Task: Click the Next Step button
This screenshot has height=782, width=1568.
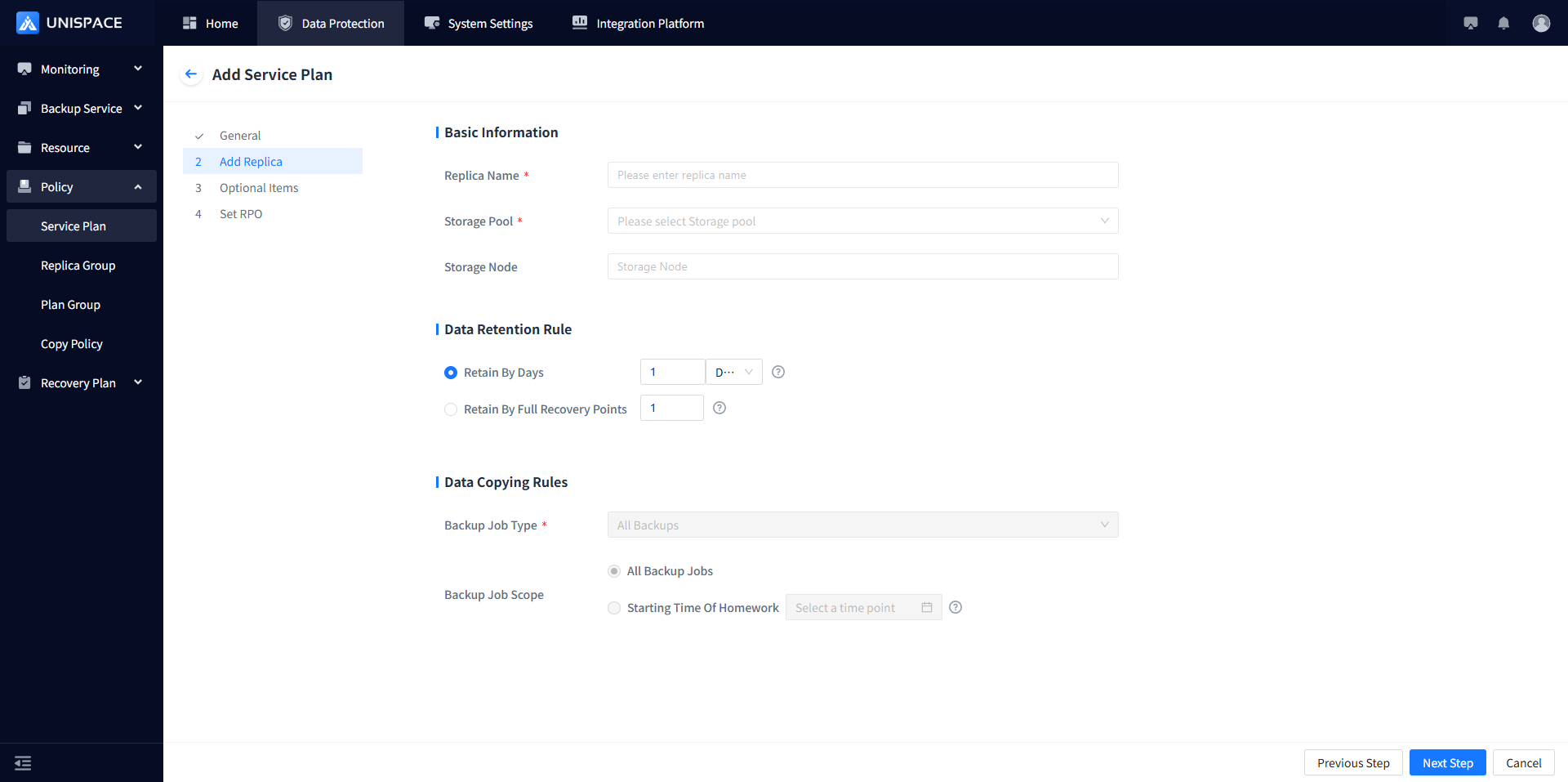Action: pyautogui.click(x=1447, y=763)
